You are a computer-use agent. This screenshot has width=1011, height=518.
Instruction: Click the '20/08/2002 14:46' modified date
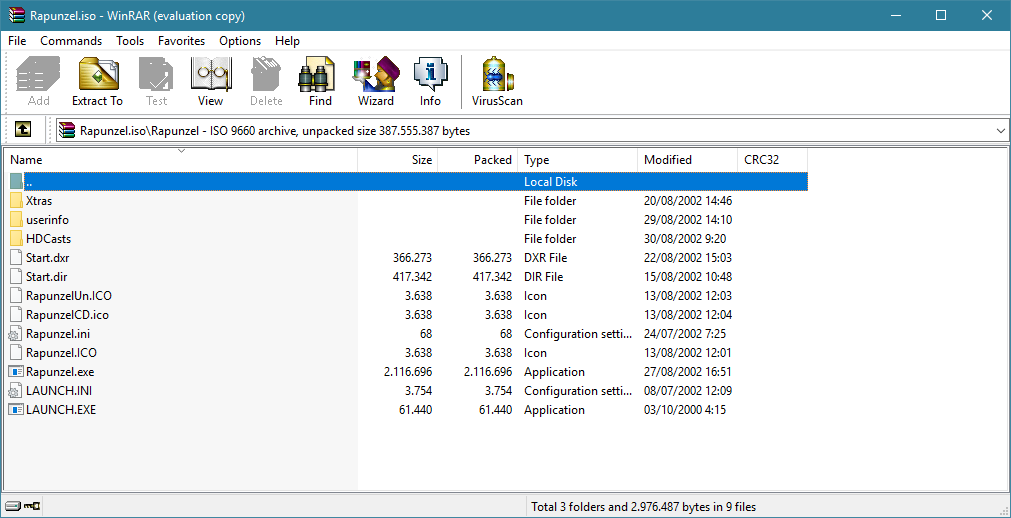(688, 201)
